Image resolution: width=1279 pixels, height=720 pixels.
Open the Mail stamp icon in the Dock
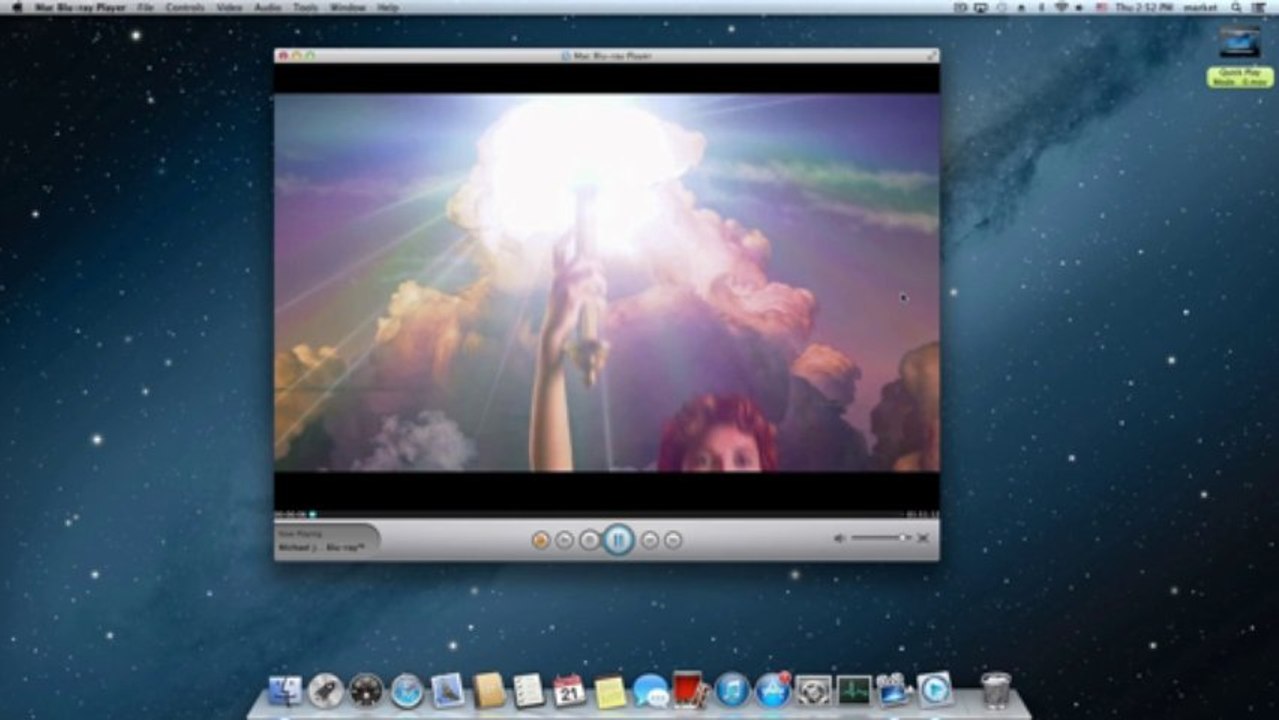click(448, 690)
